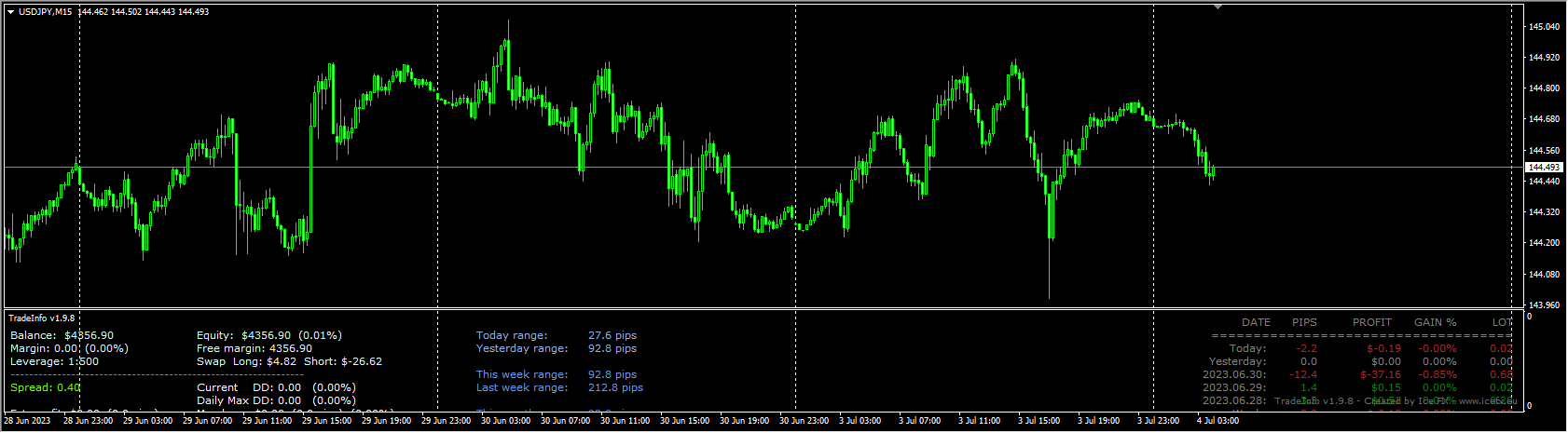Click the 144.680 price axis label
The width and height of the screenshot is (1568, 433).
tap(1545, 119)
